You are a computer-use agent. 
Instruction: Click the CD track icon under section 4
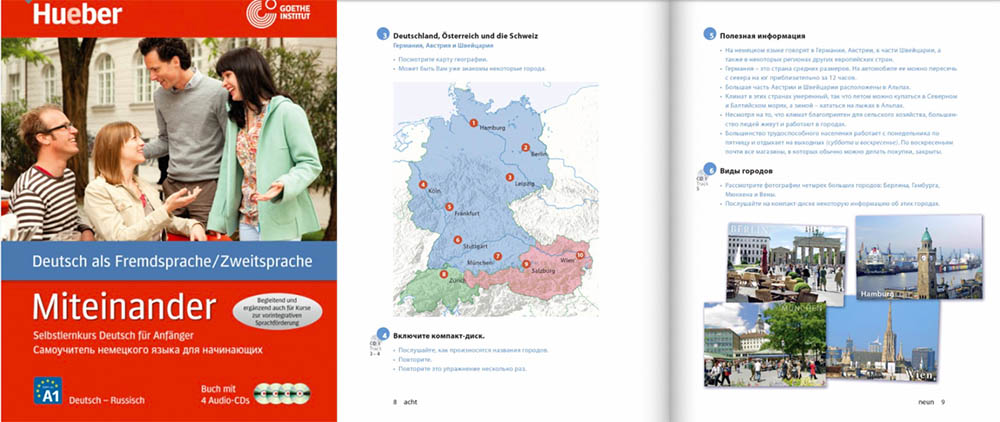click(374, 347)
